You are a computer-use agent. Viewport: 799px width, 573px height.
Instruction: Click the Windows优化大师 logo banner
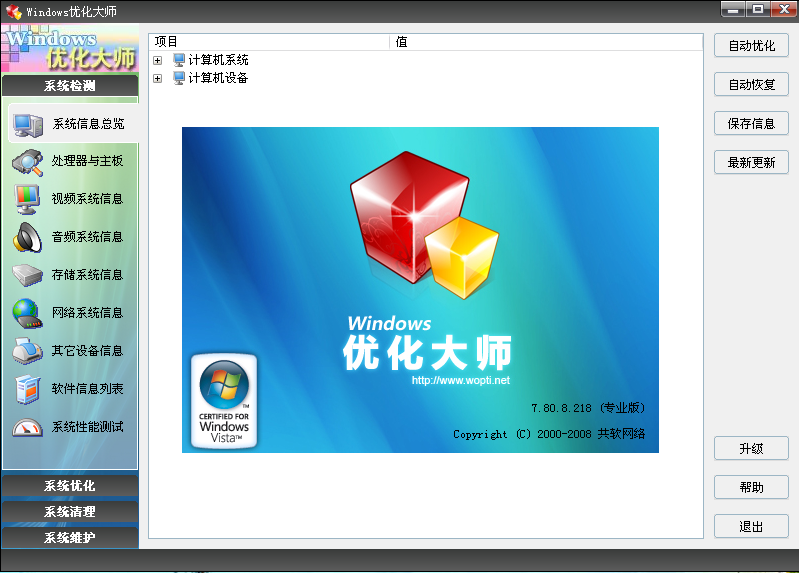coord(70,49)
